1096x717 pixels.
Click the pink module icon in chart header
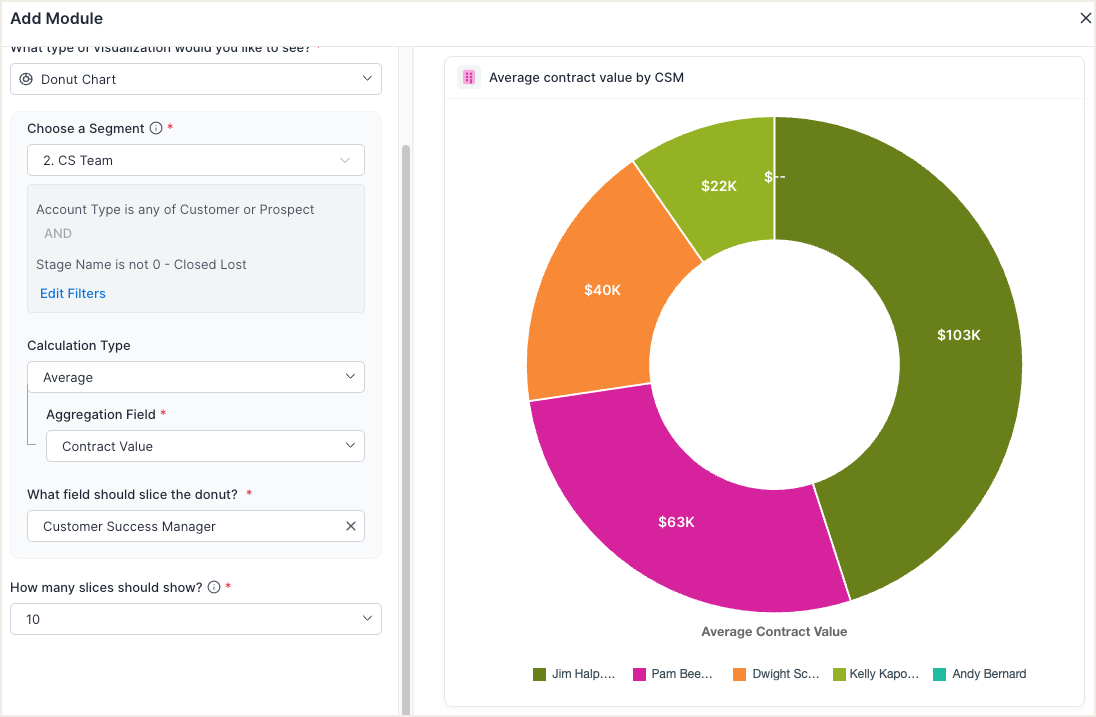[469, 78]
